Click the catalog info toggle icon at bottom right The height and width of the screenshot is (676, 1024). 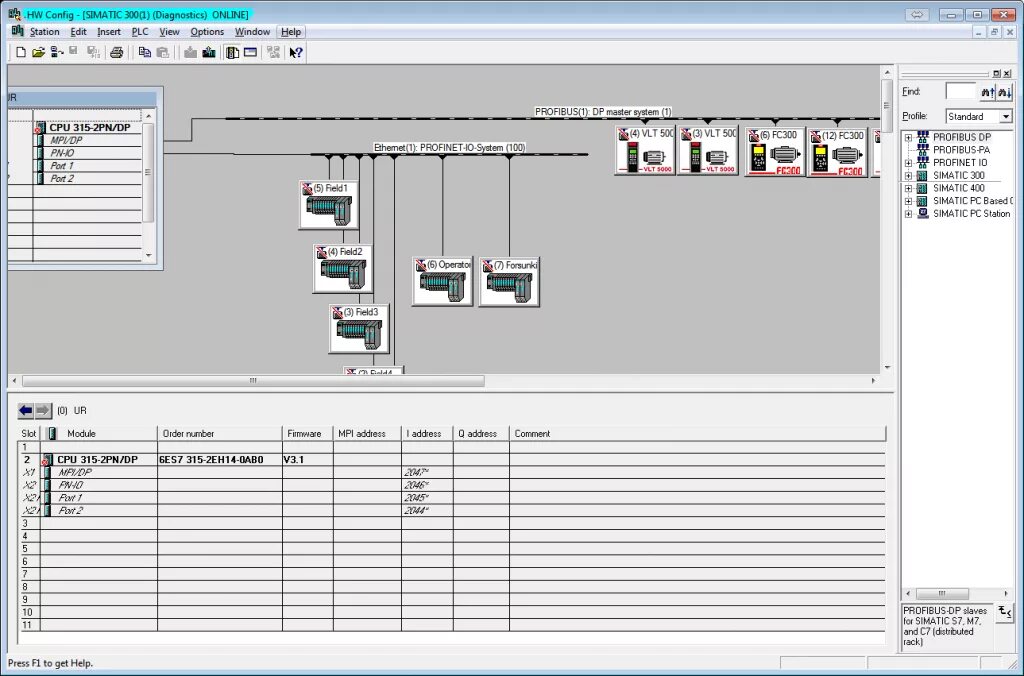click(x=1004, y=613)
